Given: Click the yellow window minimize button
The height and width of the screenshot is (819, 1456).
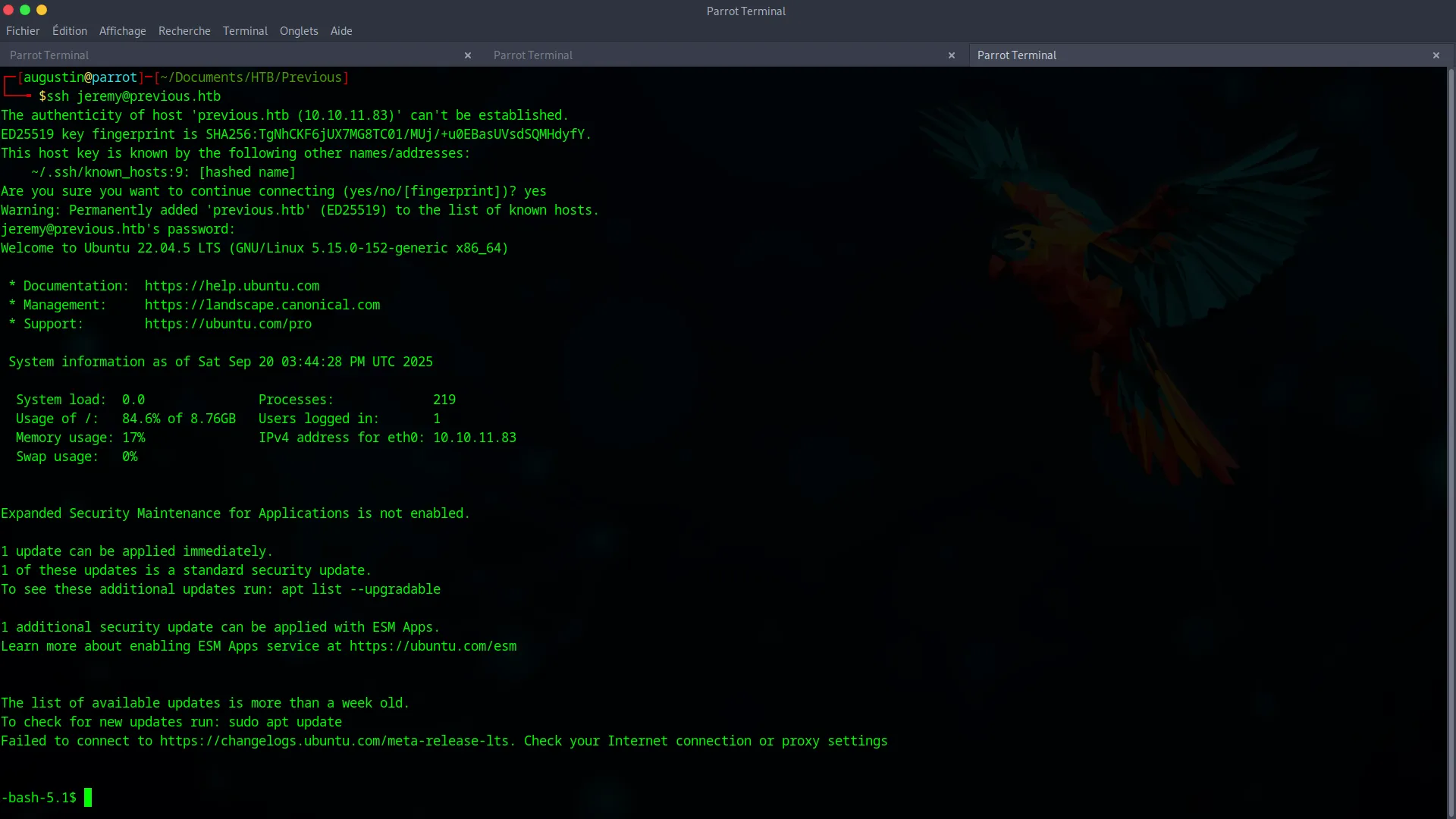Looking at the screenshot, I should point(42,10).
